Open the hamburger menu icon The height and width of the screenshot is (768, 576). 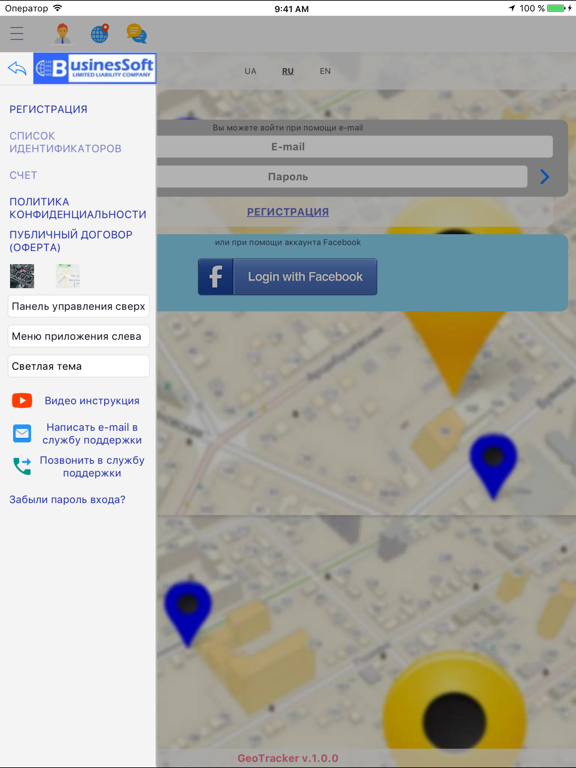17,33
